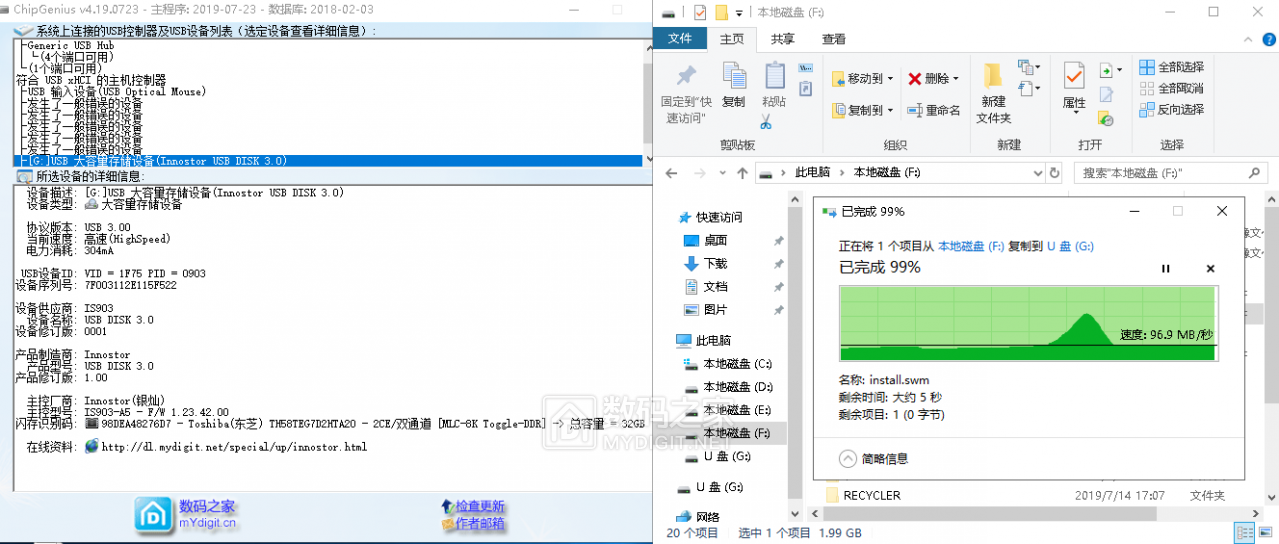The height and width of the screenshot is (544, 1279).
Task: Select USB Optical Mouse input device row
Action: pyautogui.click(x=116, y=91)
